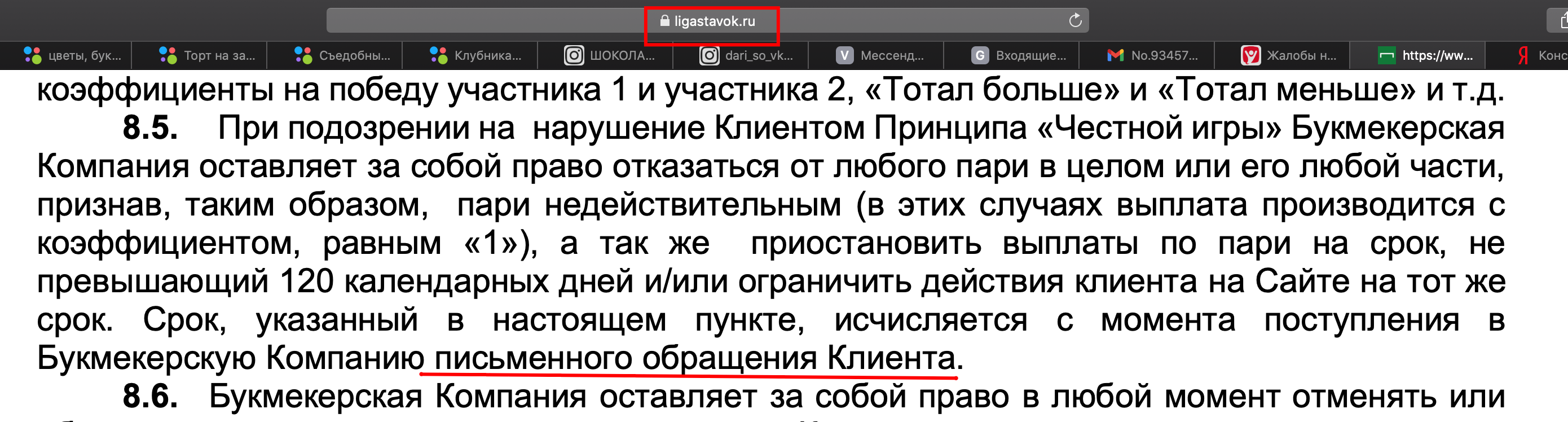Viewport: 1568px width, 422px height.
Task: Open the 'Торт на за...' tab
Action: [x=208, y=55]
